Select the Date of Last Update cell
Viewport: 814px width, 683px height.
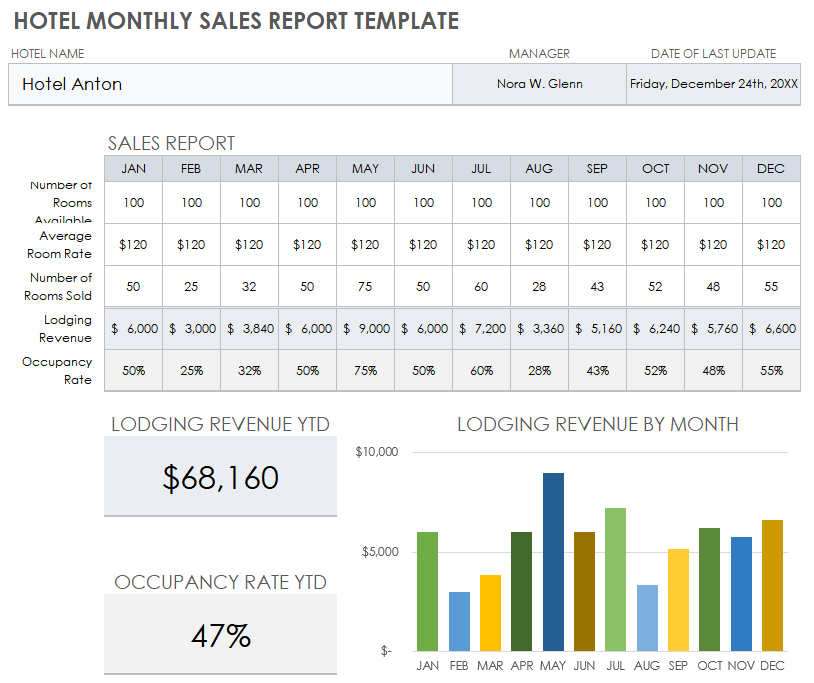pyautogui.click(x=713, y=84)
